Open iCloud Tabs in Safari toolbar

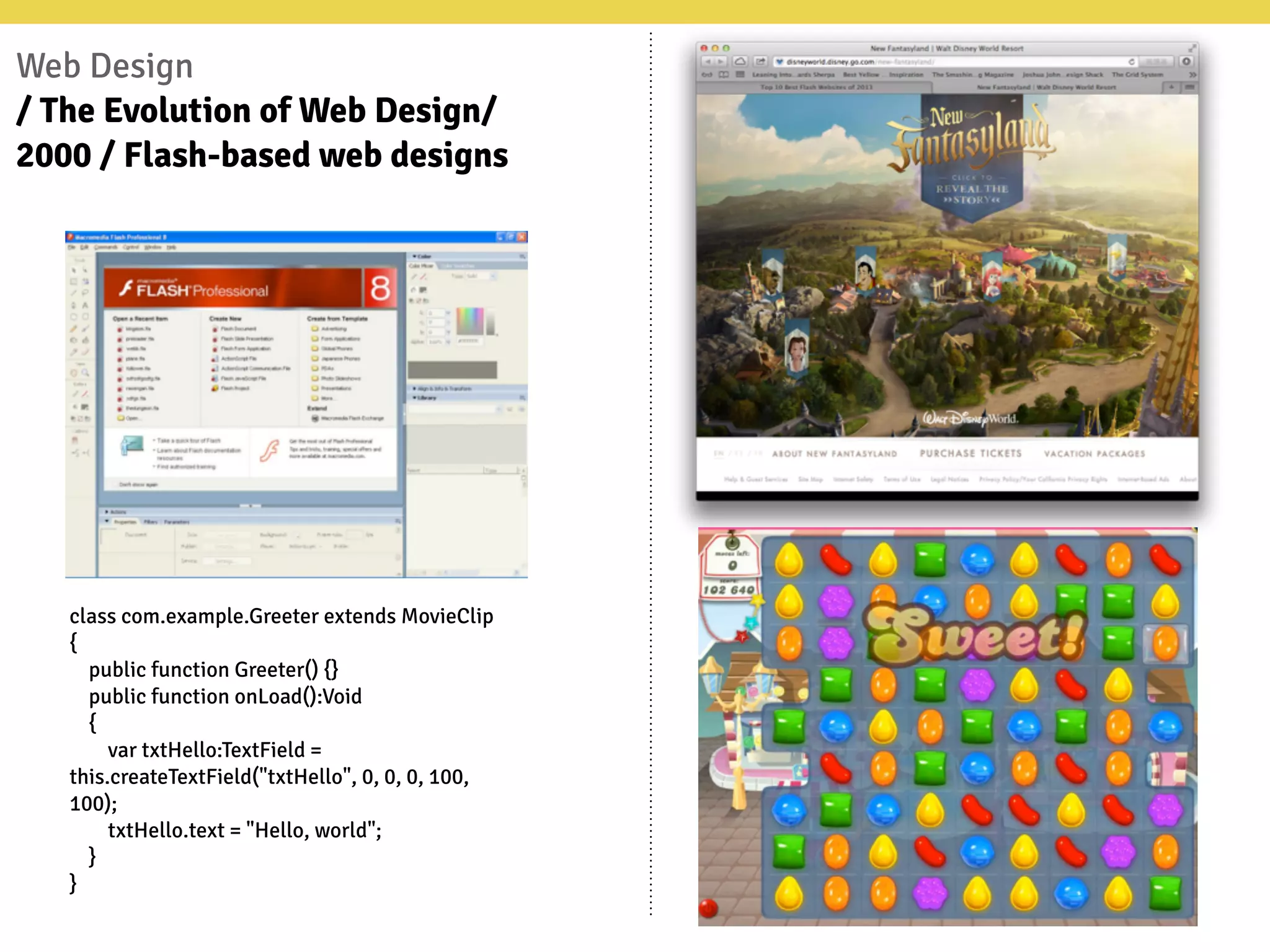740,61
